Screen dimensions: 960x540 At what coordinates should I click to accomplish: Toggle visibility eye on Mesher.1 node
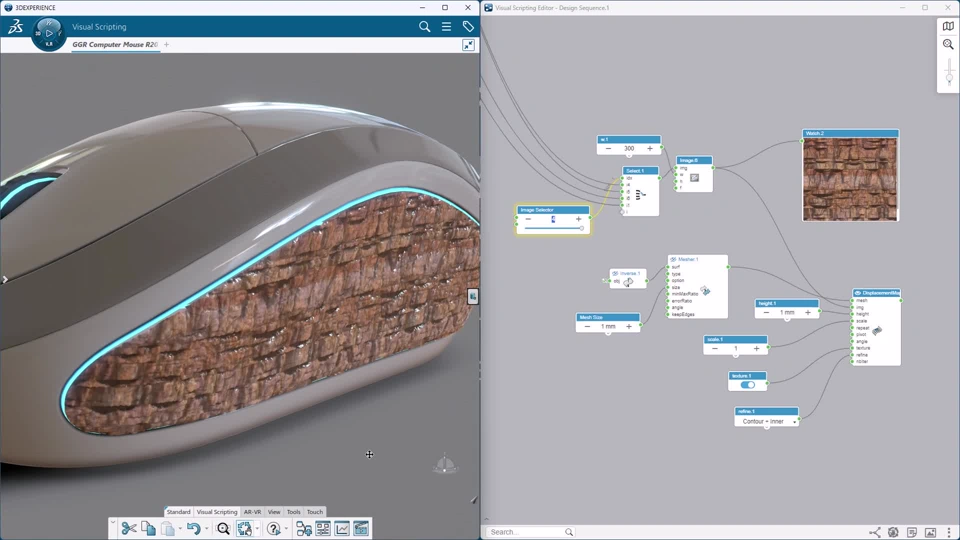tap(674, 260)
